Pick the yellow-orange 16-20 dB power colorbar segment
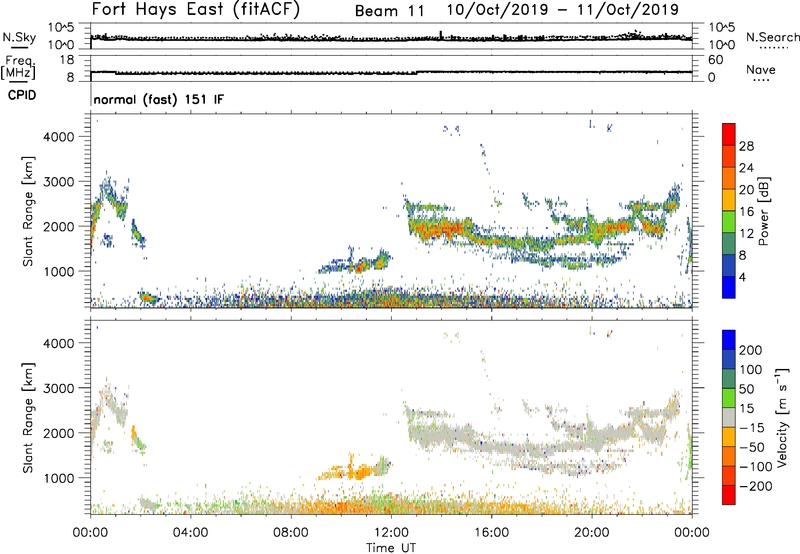Image resolution: width=800 pixels, height=554 pixels. [729, 199]
